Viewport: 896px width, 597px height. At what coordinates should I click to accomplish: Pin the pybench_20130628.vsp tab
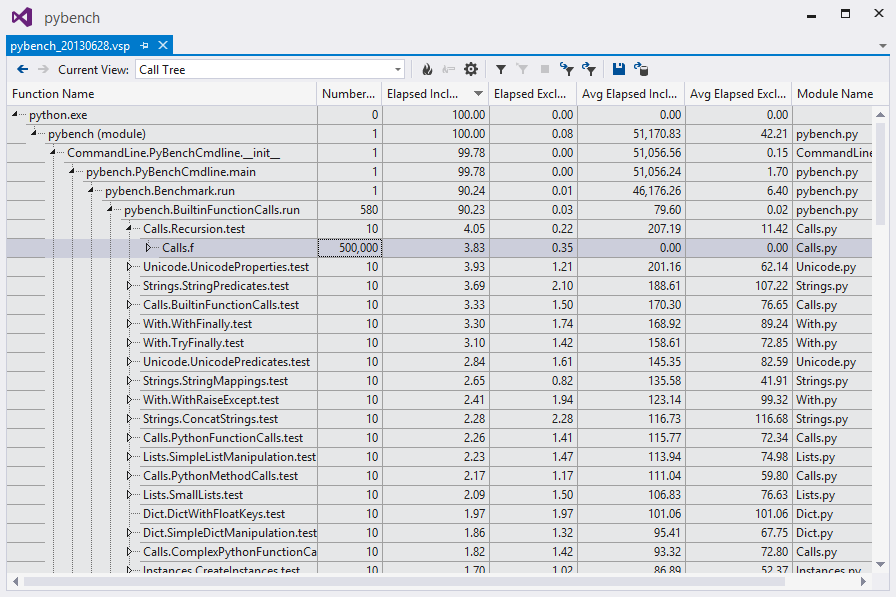tap(145, 45)
